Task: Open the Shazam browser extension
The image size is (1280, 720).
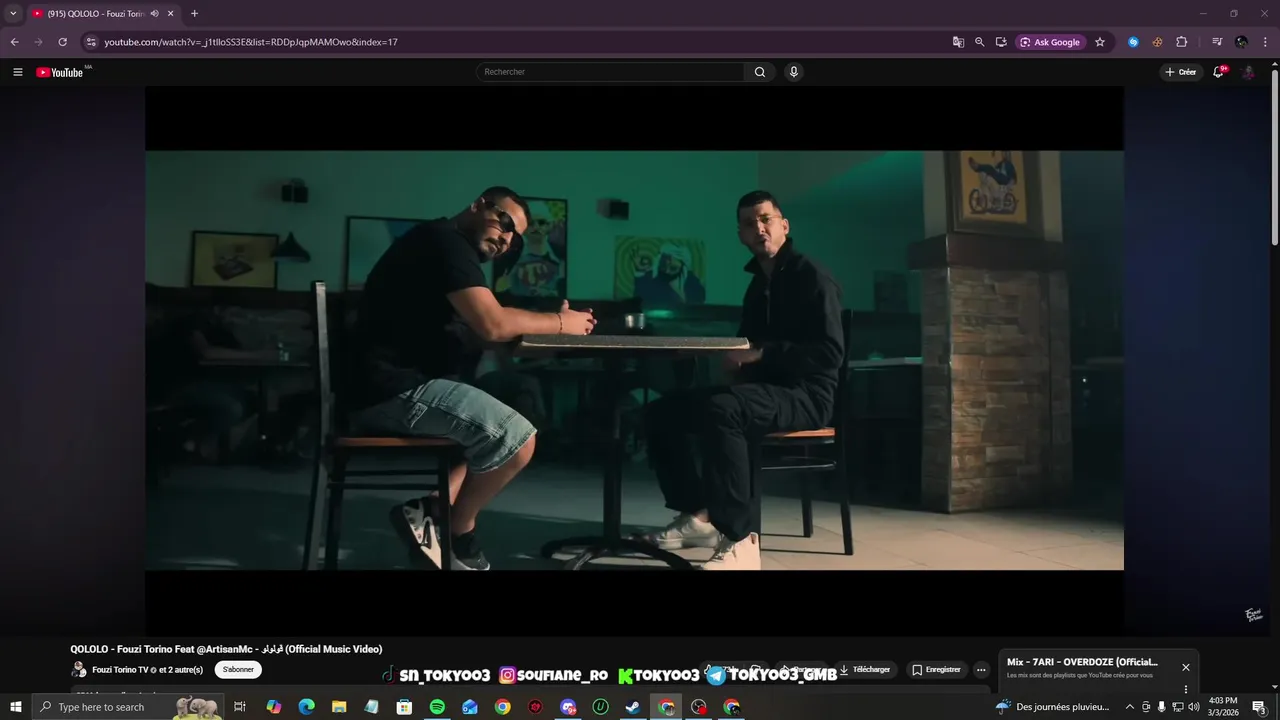Action: pos(1133,42)
